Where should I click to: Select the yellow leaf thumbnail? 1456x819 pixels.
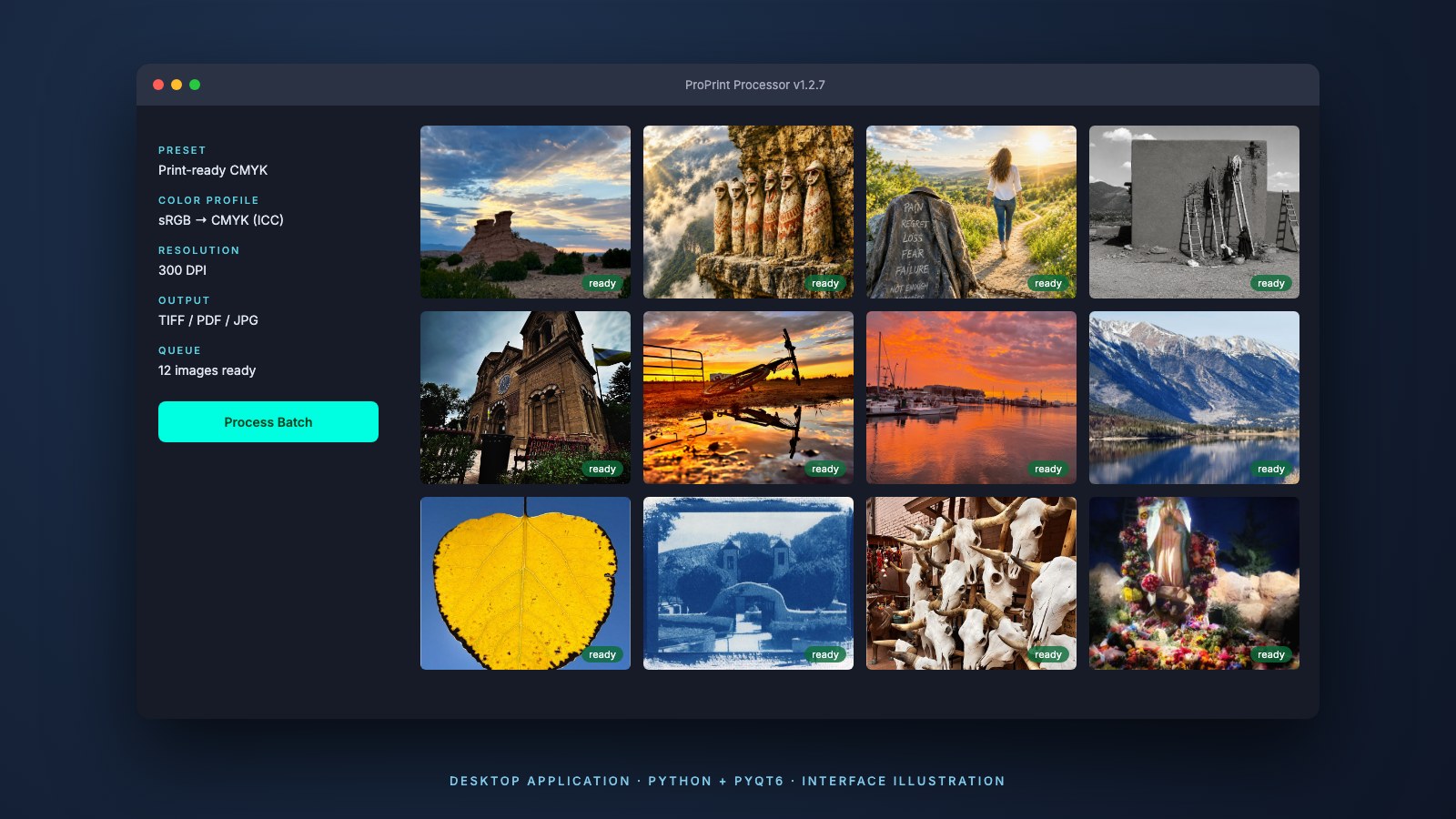tap(525, 583)
